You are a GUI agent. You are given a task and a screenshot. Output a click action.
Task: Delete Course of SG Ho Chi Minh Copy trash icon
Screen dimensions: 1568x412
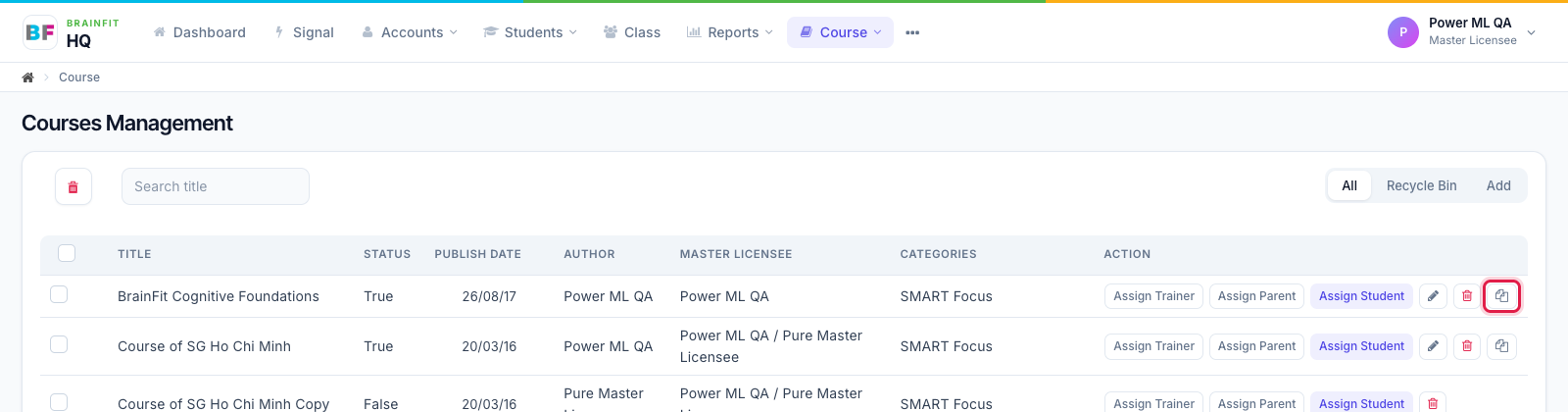[1433, 403]
